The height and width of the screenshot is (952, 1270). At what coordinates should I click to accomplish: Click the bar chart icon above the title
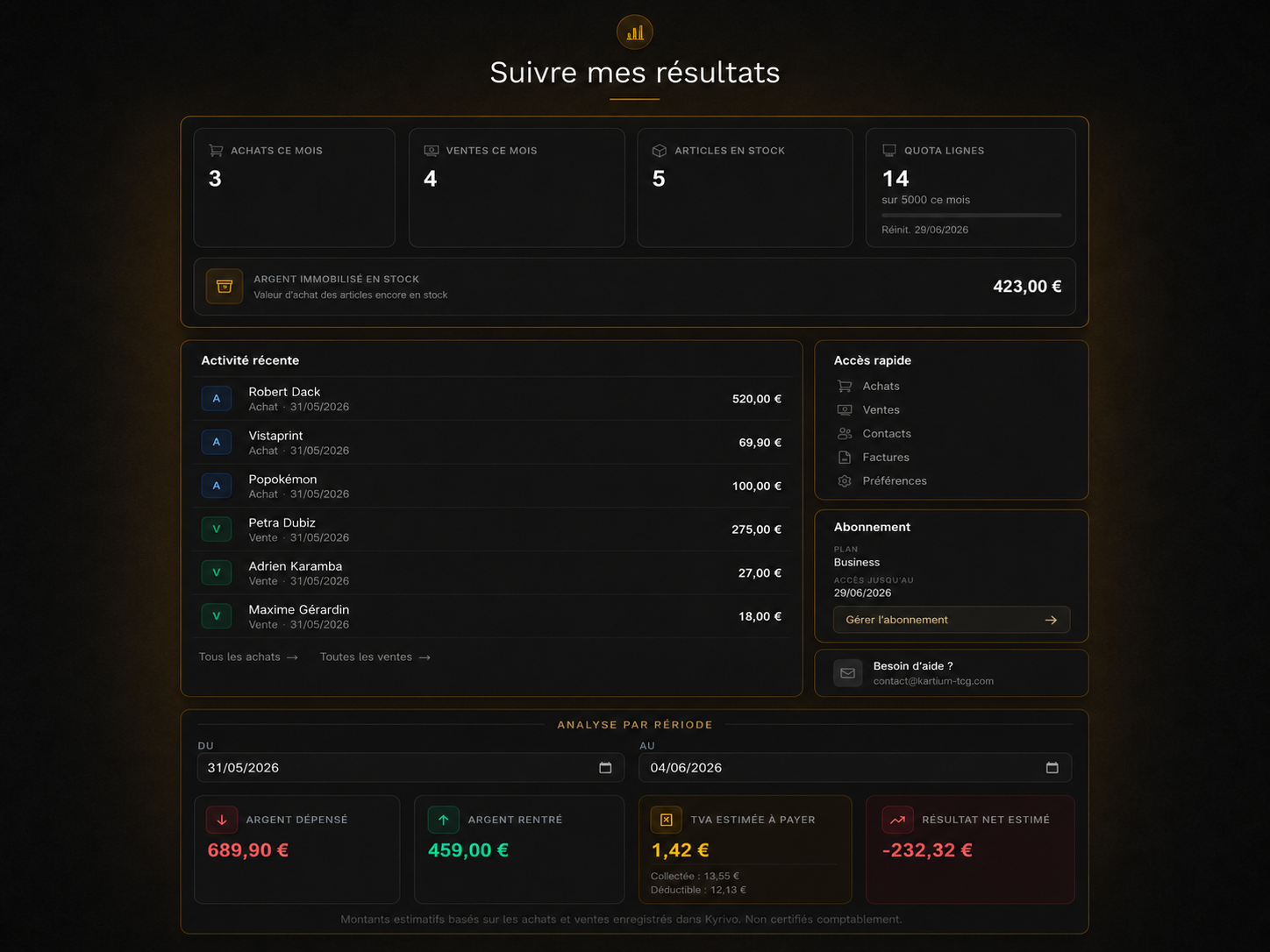(634, 32)
